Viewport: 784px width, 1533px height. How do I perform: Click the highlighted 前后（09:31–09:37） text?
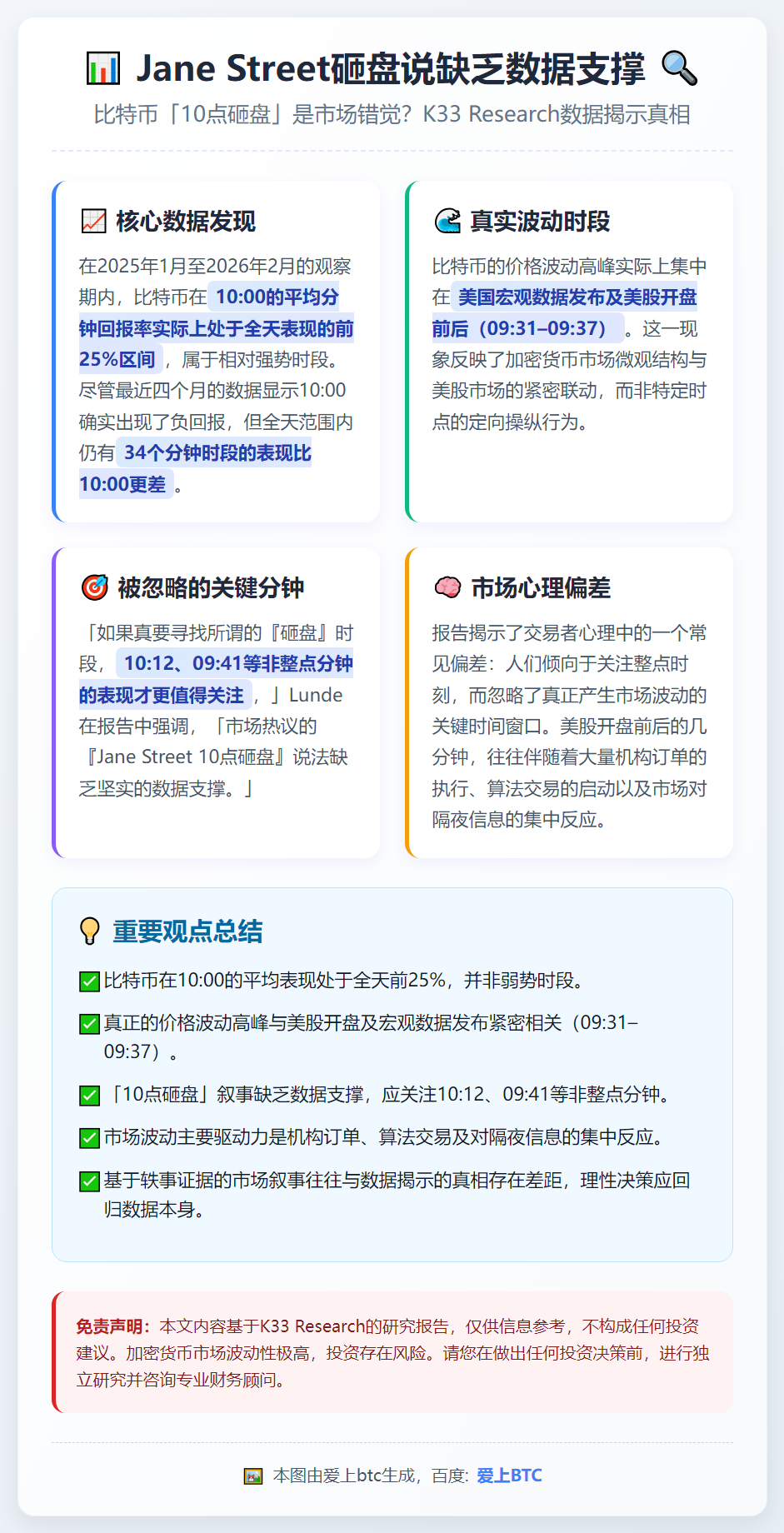[527, 328]
